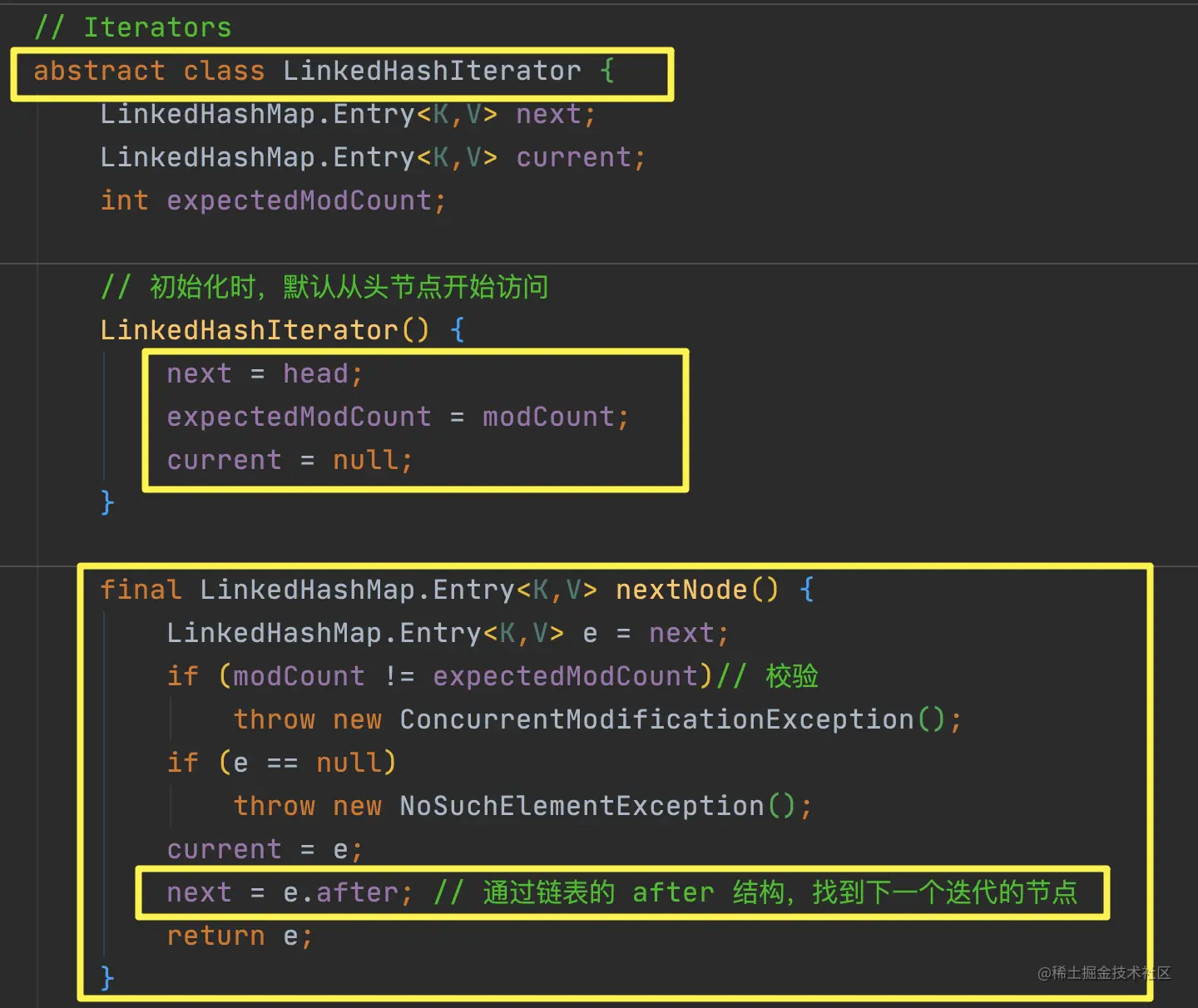Click 'throw' before ConcurrentModificationException

pyautogui.click(x=274, y=719)
